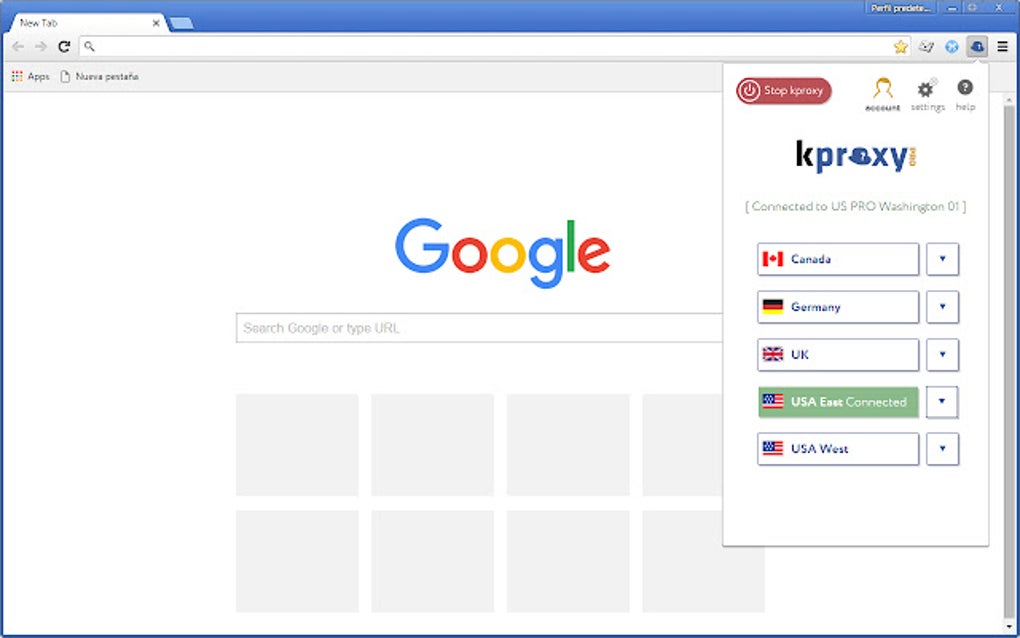
Task: Toggle the bookmark star in address bar
Action: [899, 46]
